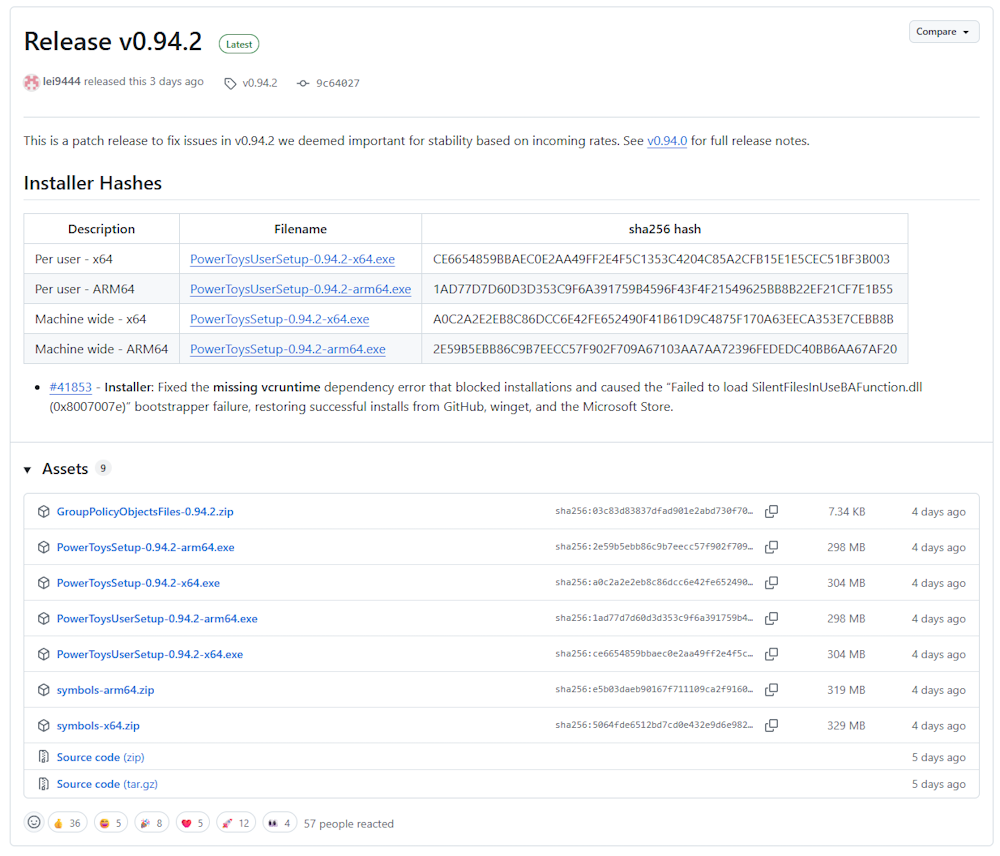Collapse the Assets section

(x=27, y=469)
